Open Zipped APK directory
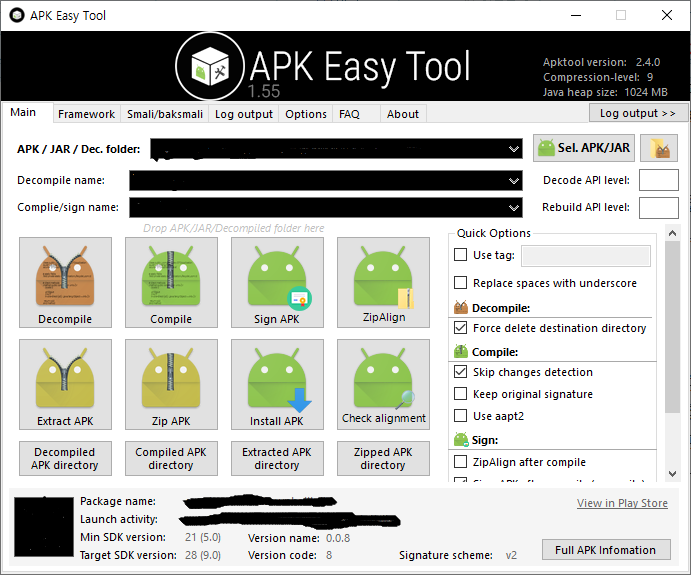This screenshot has width=691, height=575. (383, 458)
